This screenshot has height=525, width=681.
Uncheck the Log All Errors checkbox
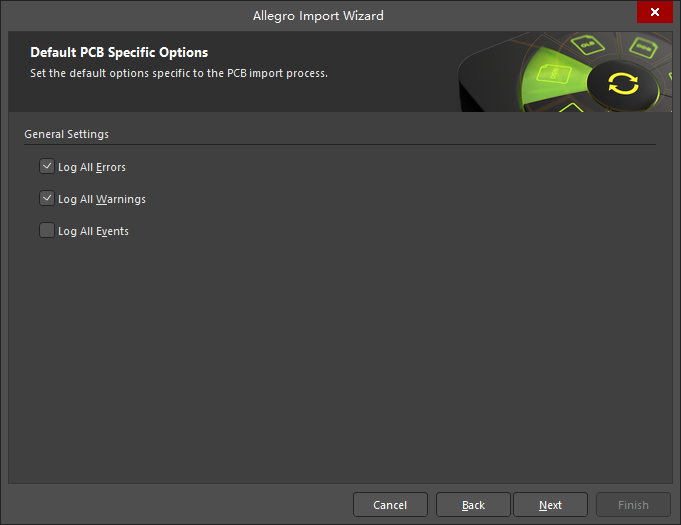click(x=47, y=166)
